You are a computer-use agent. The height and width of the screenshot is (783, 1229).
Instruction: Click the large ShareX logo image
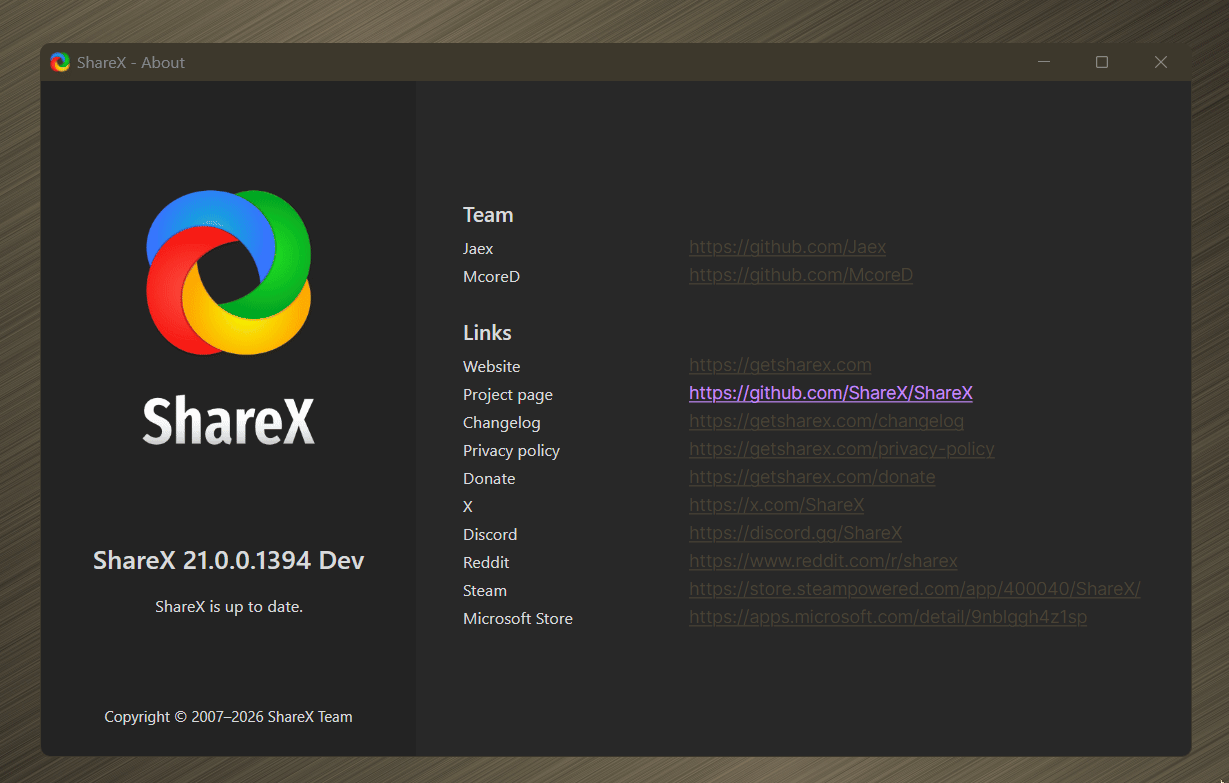[229, 272]
